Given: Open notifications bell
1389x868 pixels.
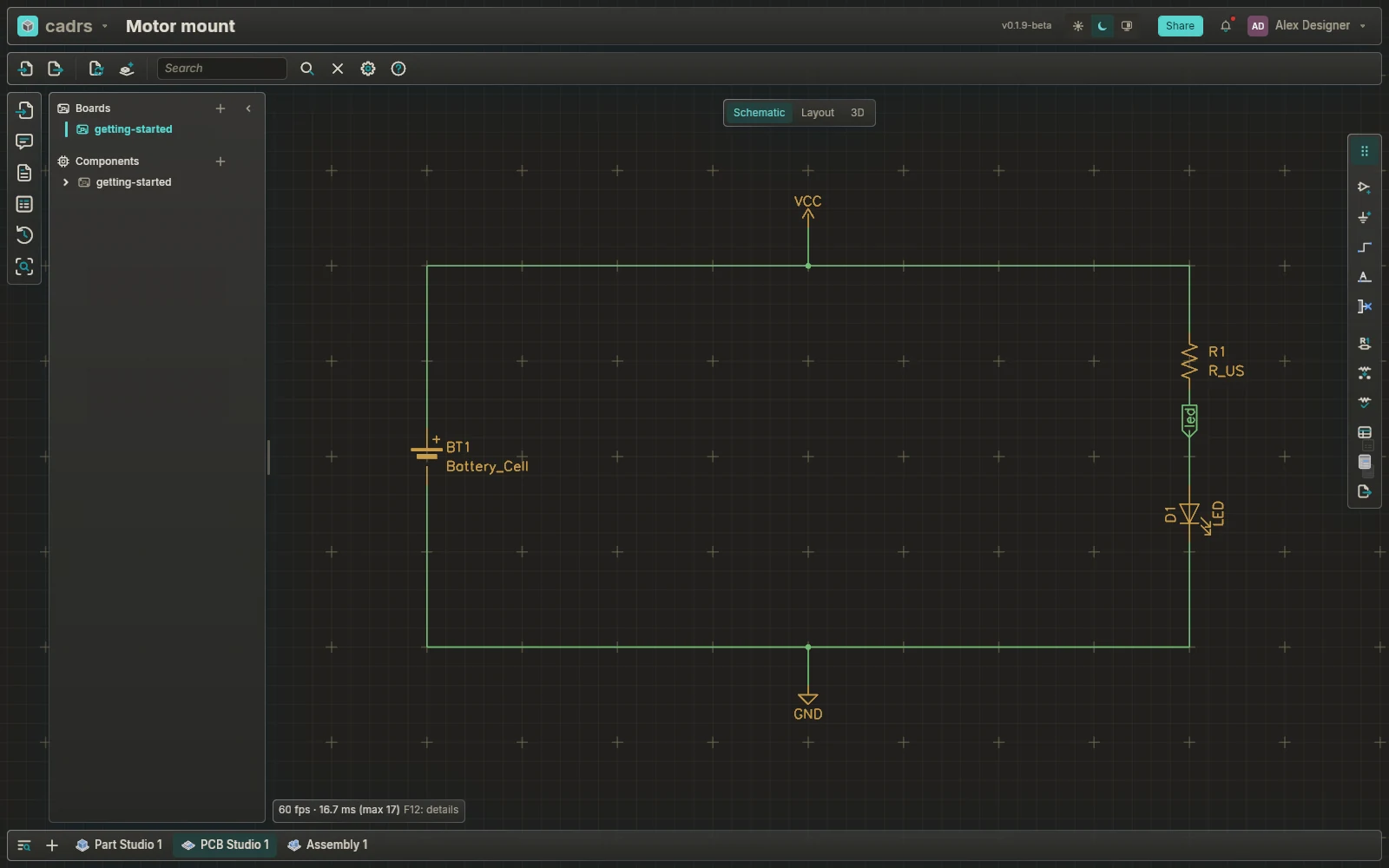Looking at the screenshot, I should coord(1226,26).
